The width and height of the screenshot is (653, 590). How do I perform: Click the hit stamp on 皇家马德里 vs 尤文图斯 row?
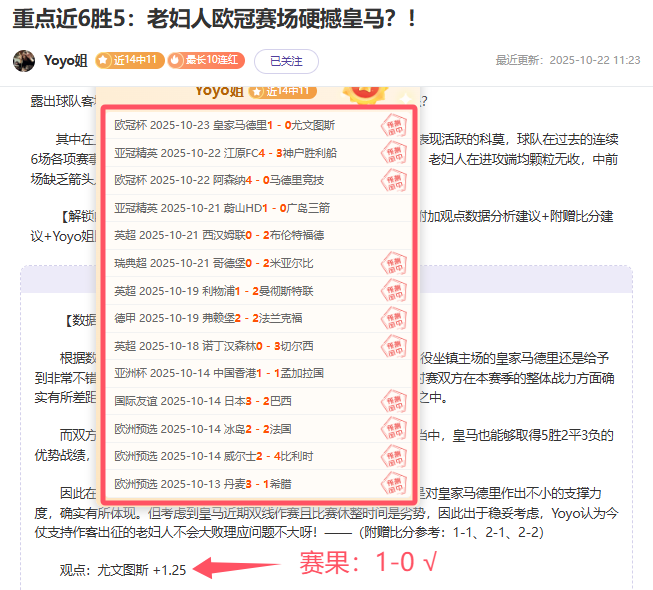394,126
